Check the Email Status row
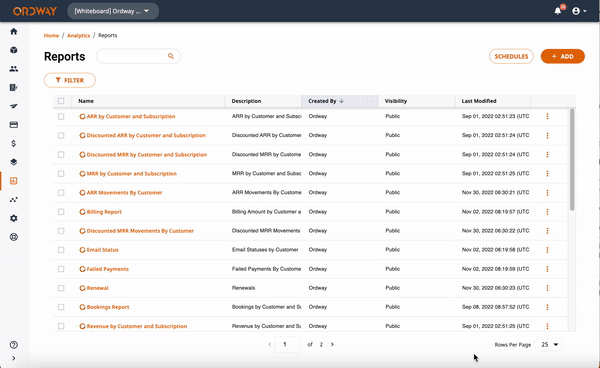This screenshot has height=368, width=600. click(x=61, y=250)
